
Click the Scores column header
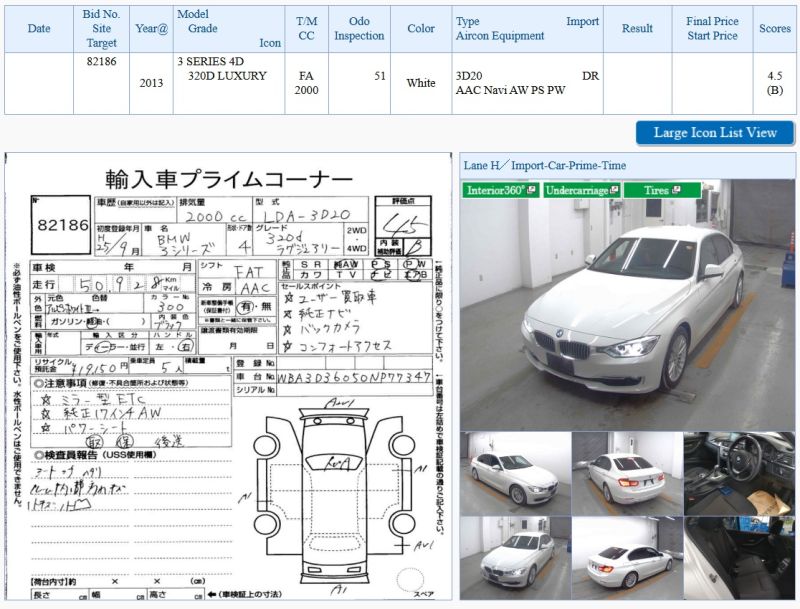pos(774,29)
